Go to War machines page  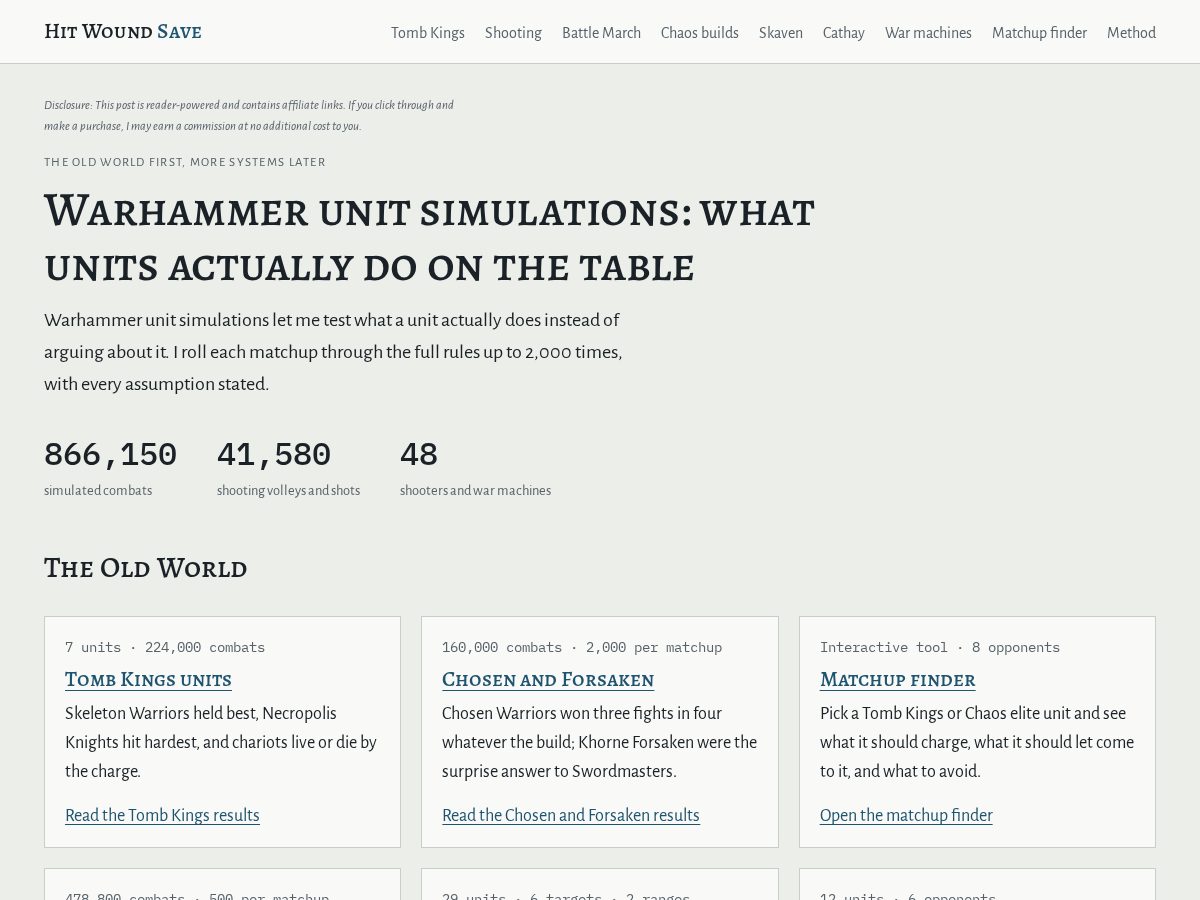point(928,33)
